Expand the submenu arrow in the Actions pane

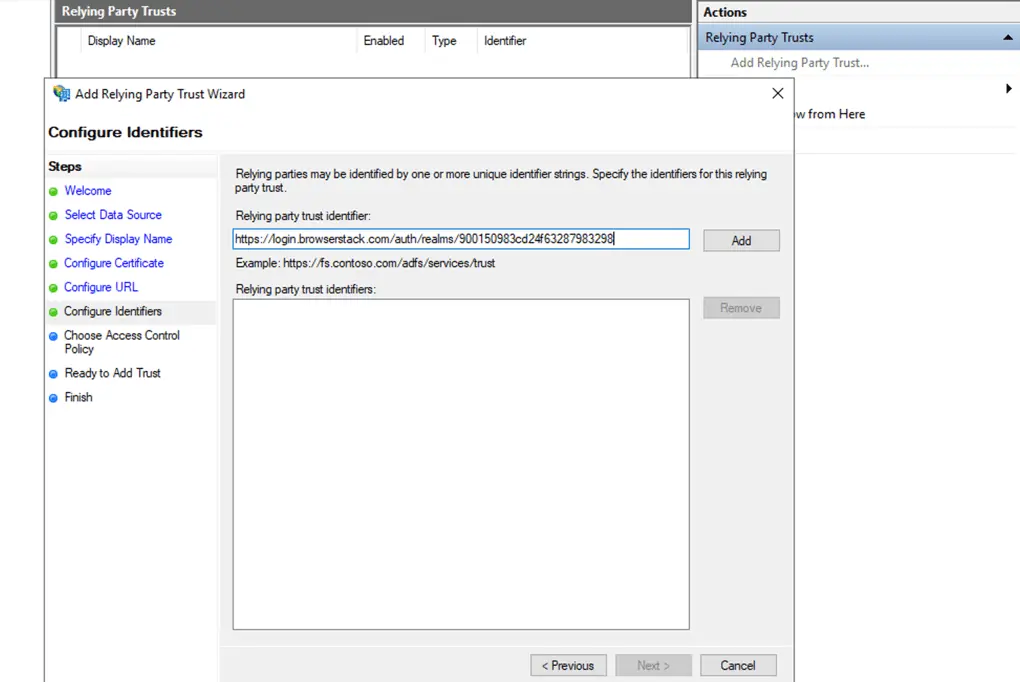[1008, 89]
